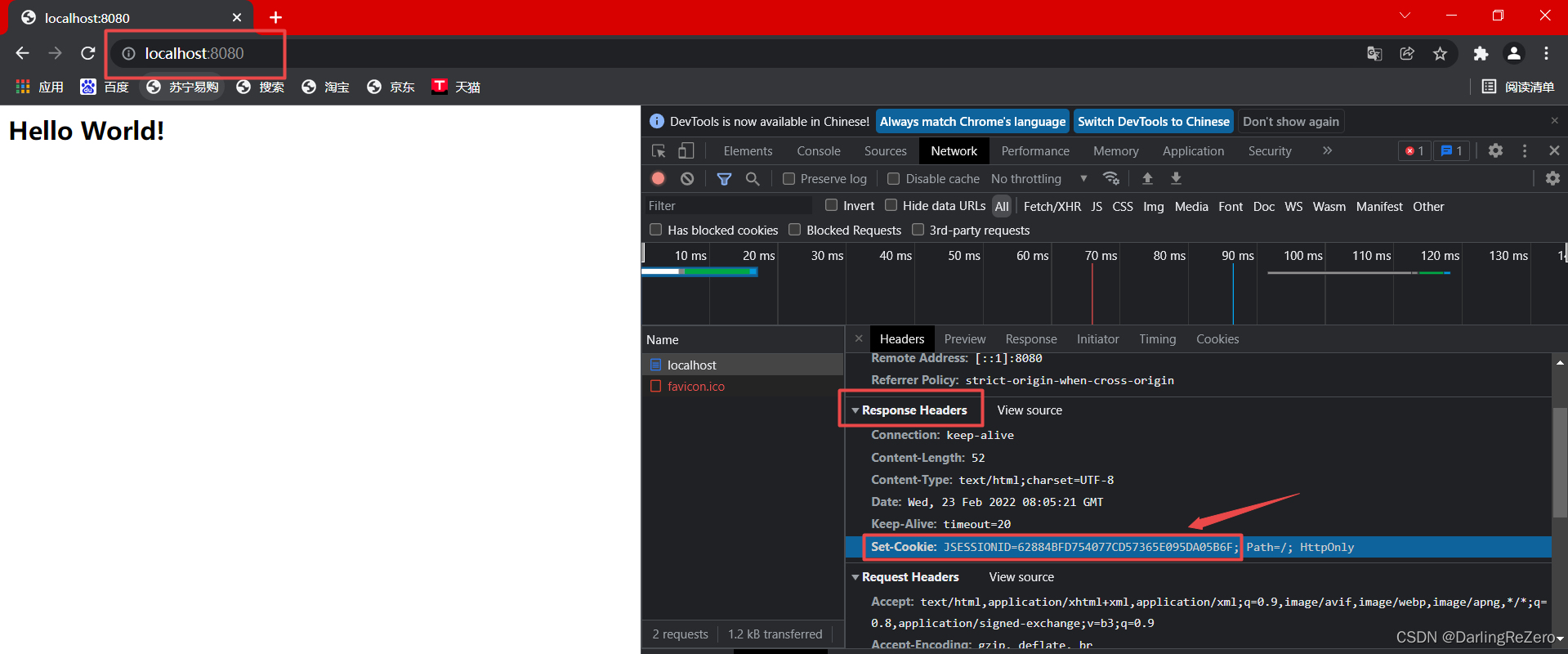Toggle the network filter funnel icon
This screenshot has width=1568, height=654.
[724, 178]
